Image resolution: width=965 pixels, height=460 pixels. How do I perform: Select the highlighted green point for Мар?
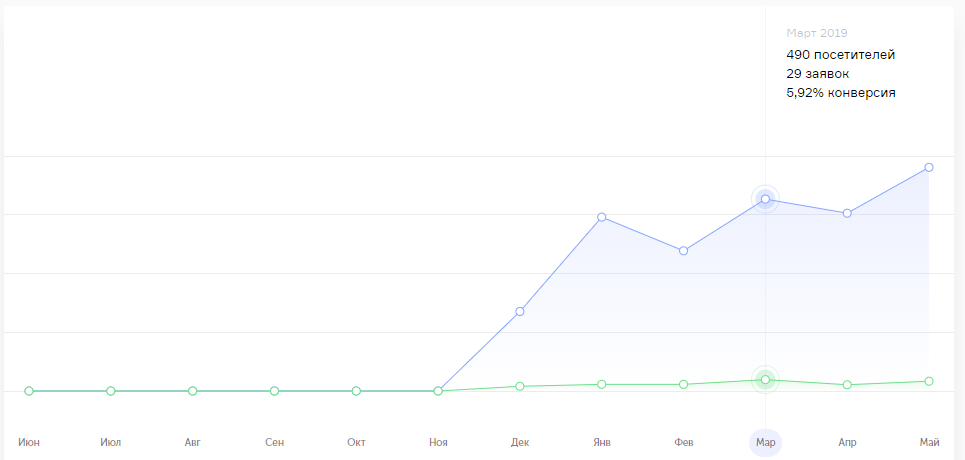[x=765, y=380]
